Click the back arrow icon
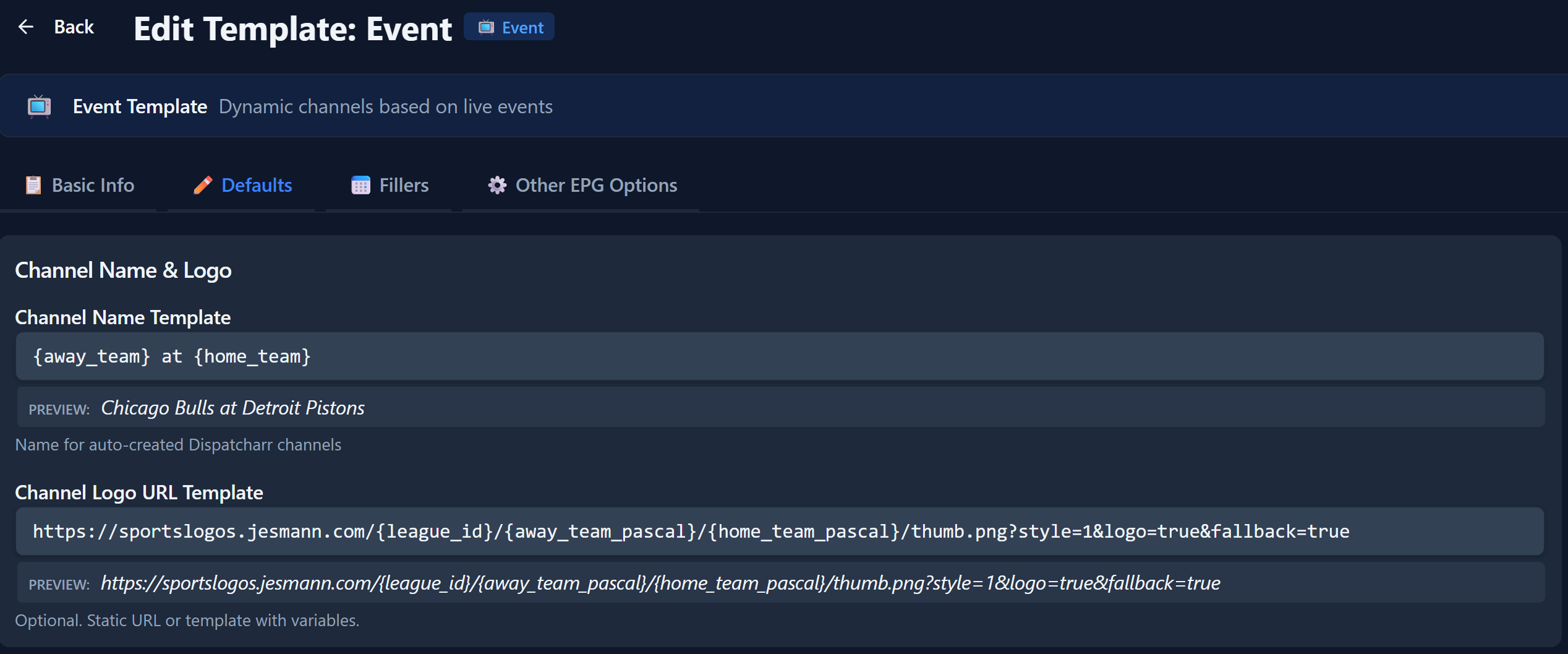This screenshot has height=654, width=1568. tap(25, 27)
